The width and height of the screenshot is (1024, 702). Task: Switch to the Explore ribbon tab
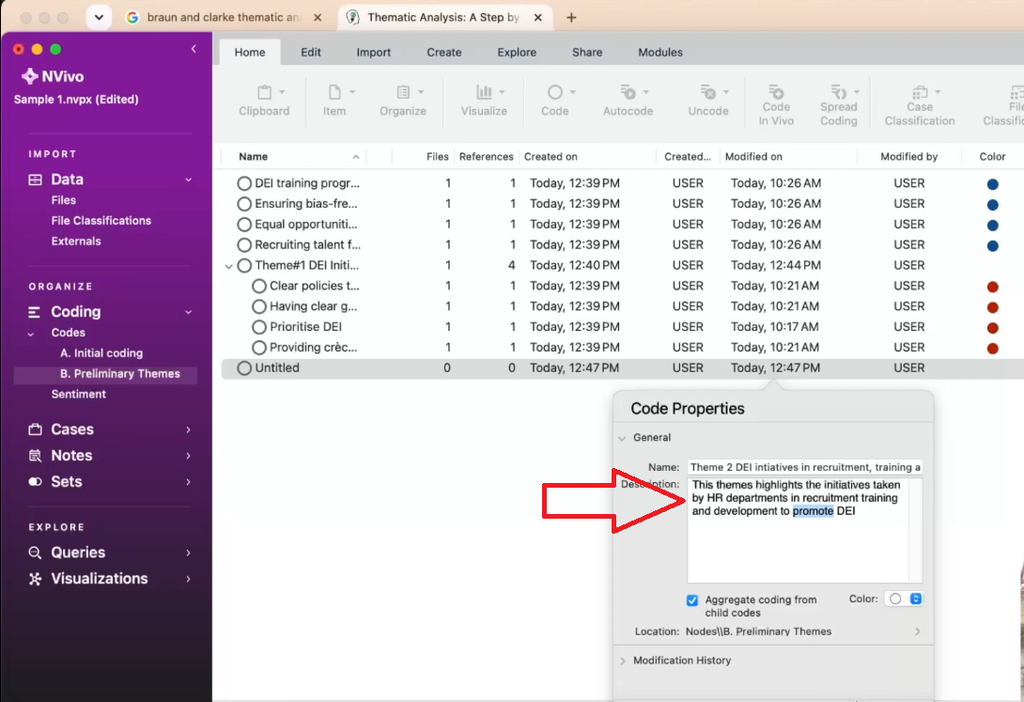tap(517, 52)
